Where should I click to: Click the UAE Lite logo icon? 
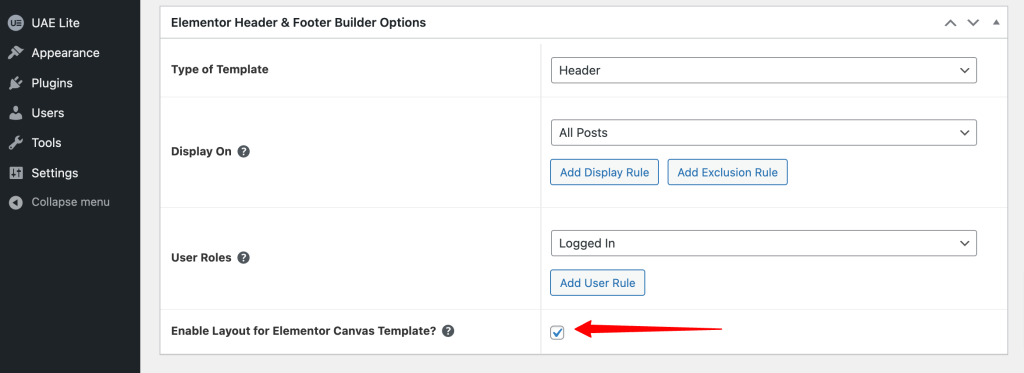[15, 23]
